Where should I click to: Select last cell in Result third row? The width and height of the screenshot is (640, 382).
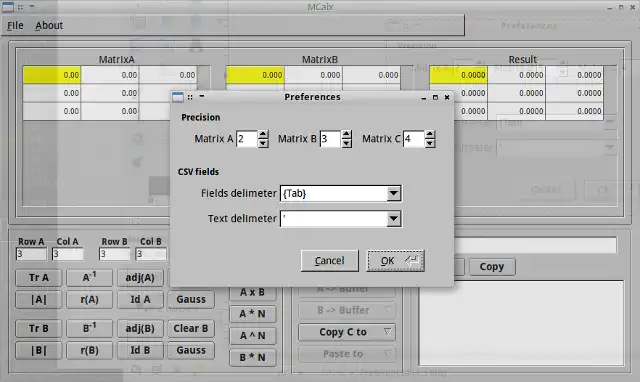click(574, 111)
